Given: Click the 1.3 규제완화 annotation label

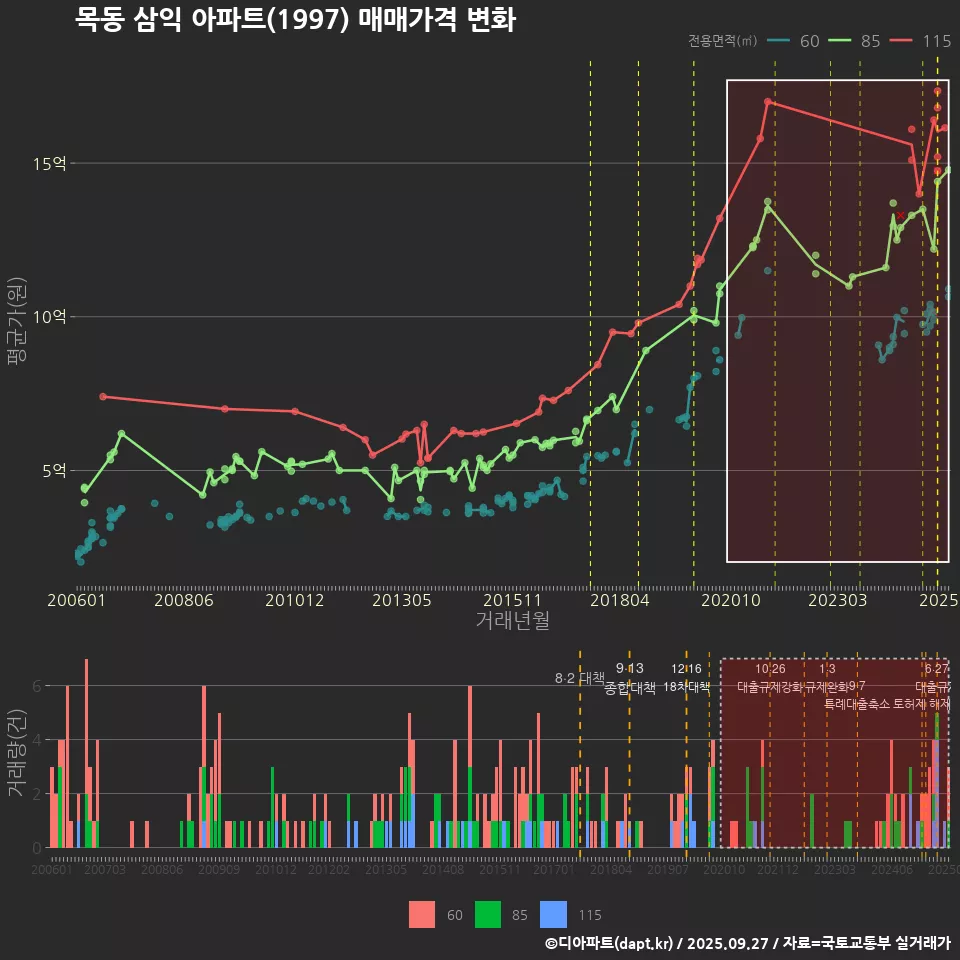Looking at the screenshot, I should point(827,679).
